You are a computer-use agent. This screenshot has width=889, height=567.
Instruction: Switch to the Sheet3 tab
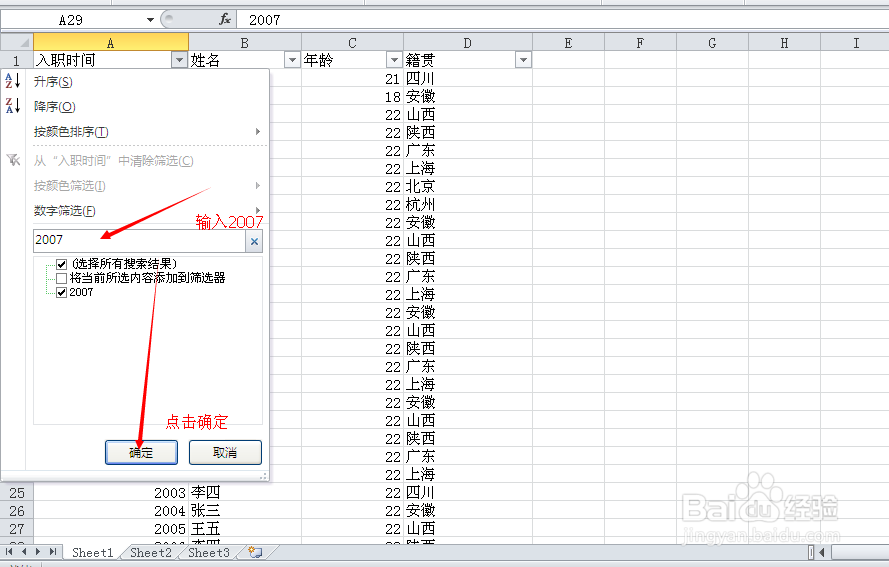[x=209, y=552]
